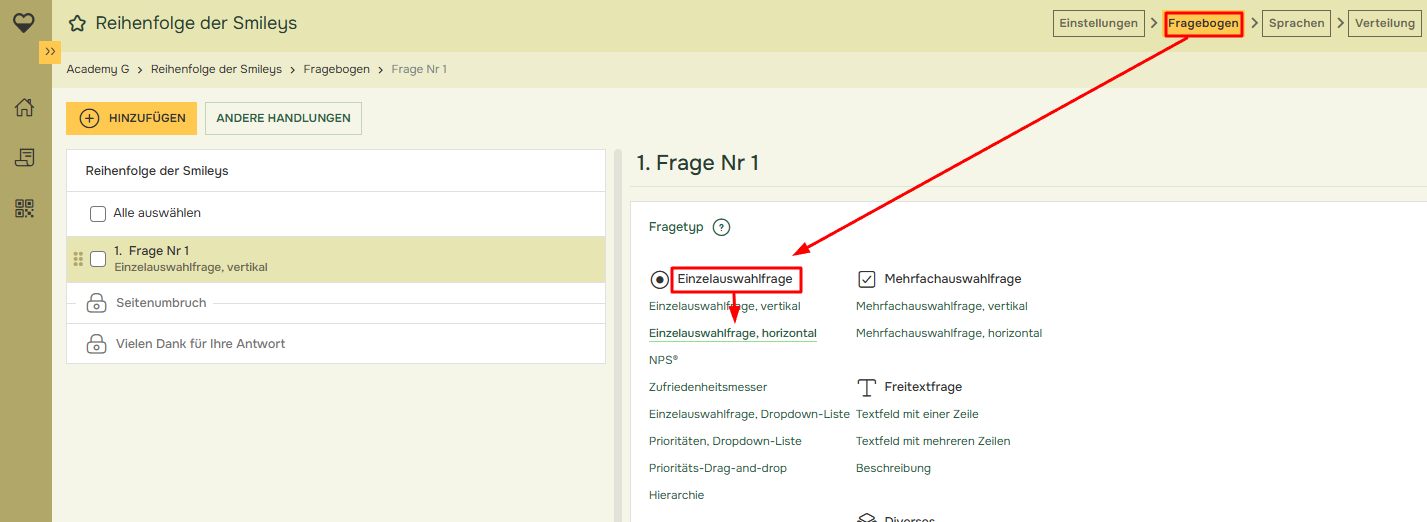Choose Einzelauswahlfrage, horizontal question type
The image size is (1427, 522).
point(732,333)
